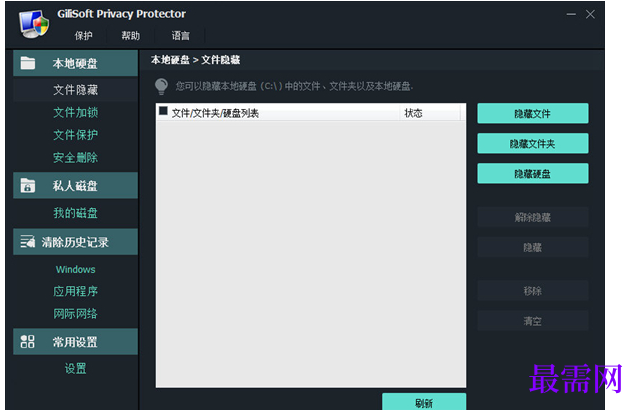641x410 pixels.
Task: Tick the select-all checkbox in the list header
Action: [163, 111]
